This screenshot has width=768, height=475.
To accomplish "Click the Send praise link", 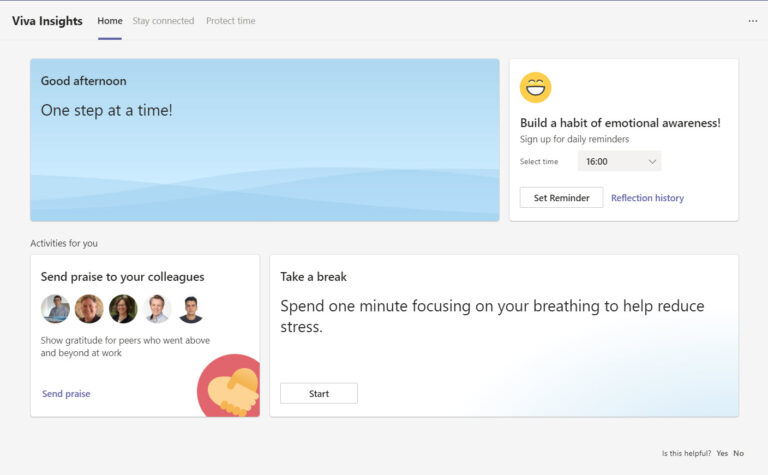I will (x=66, y=394).
